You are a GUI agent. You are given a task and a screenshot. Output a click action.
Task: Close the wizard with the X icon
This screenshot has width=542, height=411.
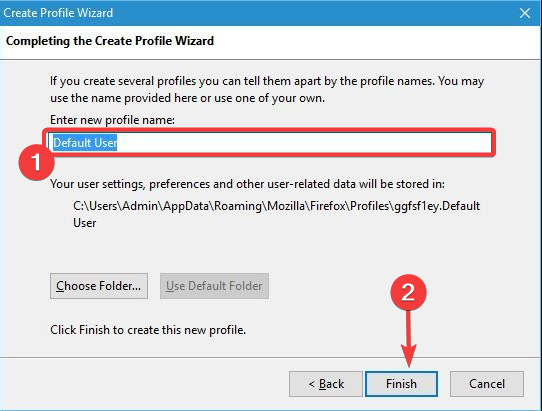(x=525, y=13)
